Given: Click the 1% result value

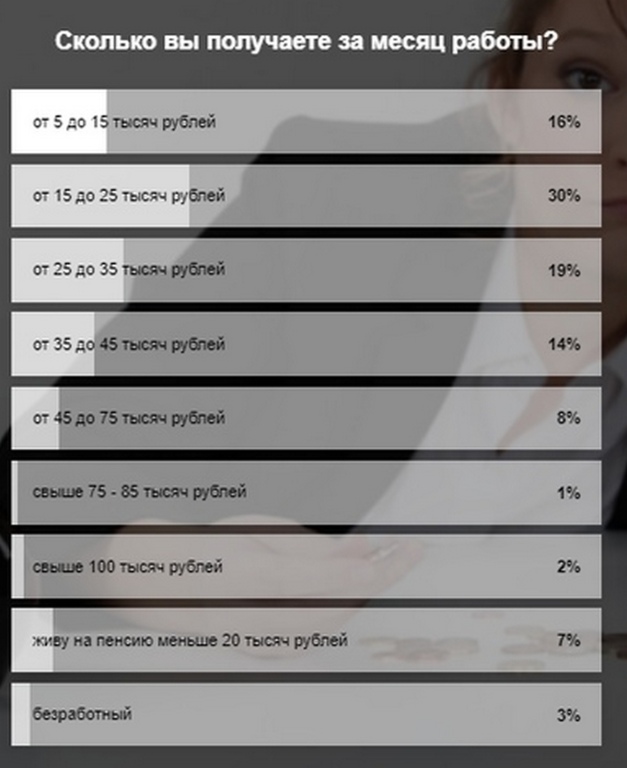Looking at the screenshot, I should click(568, 492).
